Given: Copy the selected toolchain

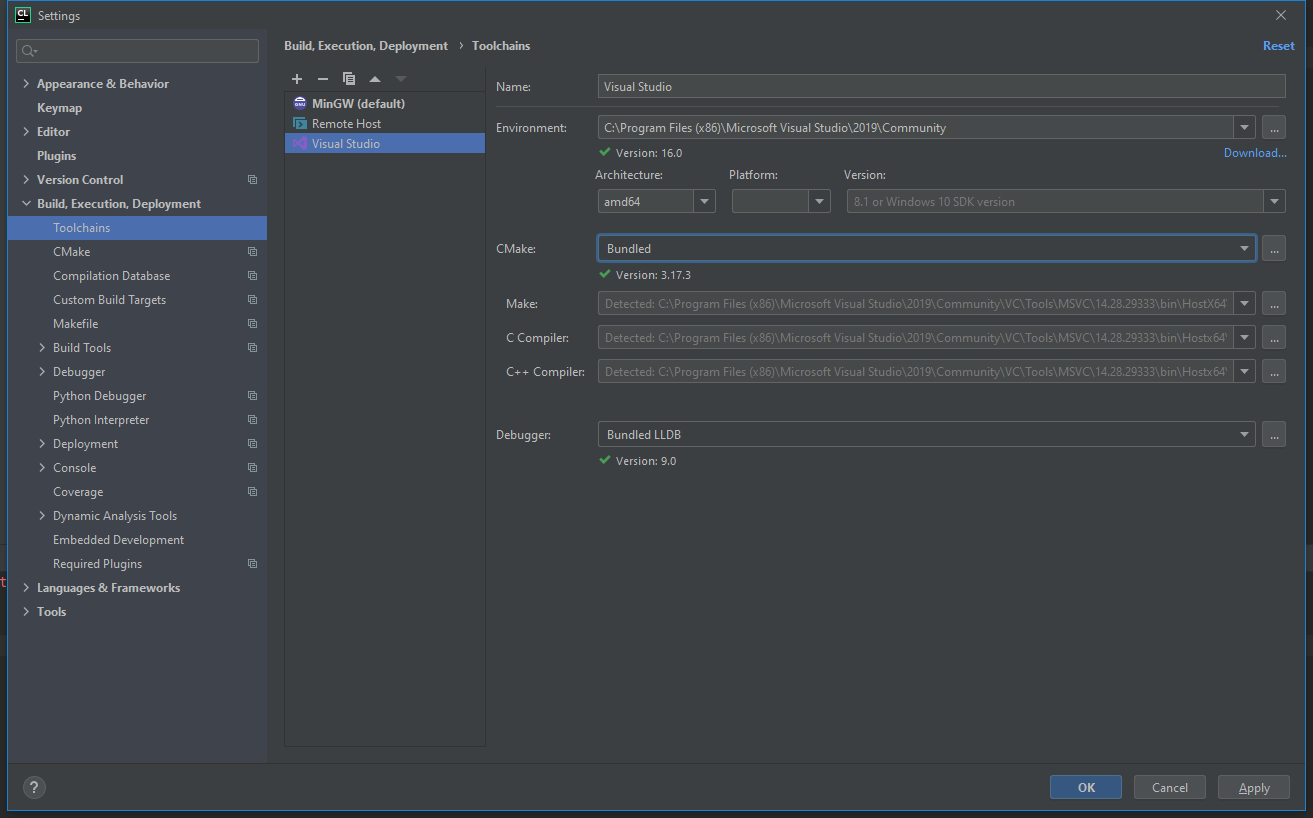Looking at the screenshot, I should [x=349, y=79].
